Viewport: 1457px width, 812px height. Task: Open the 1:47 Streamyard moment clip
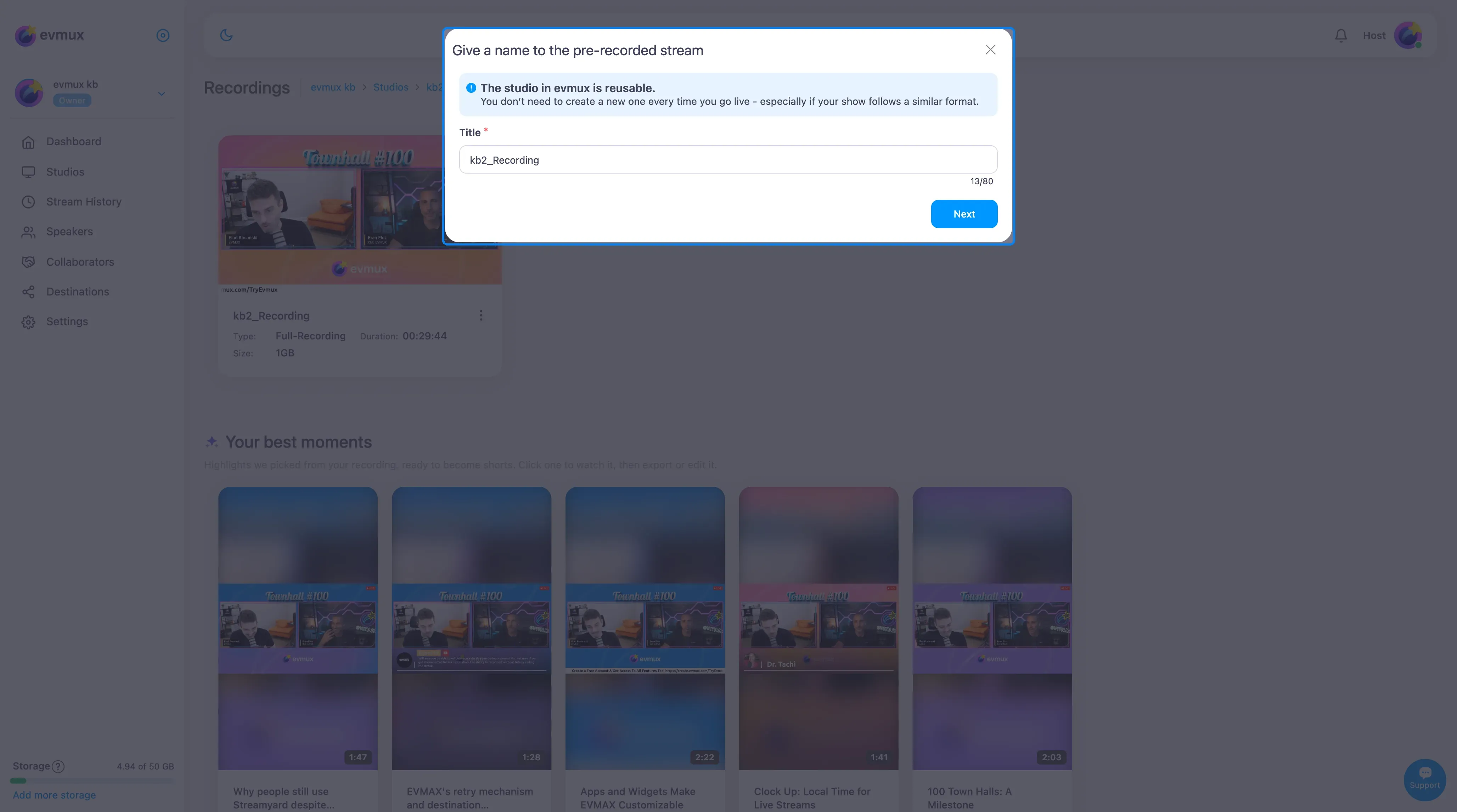point(298,628)
